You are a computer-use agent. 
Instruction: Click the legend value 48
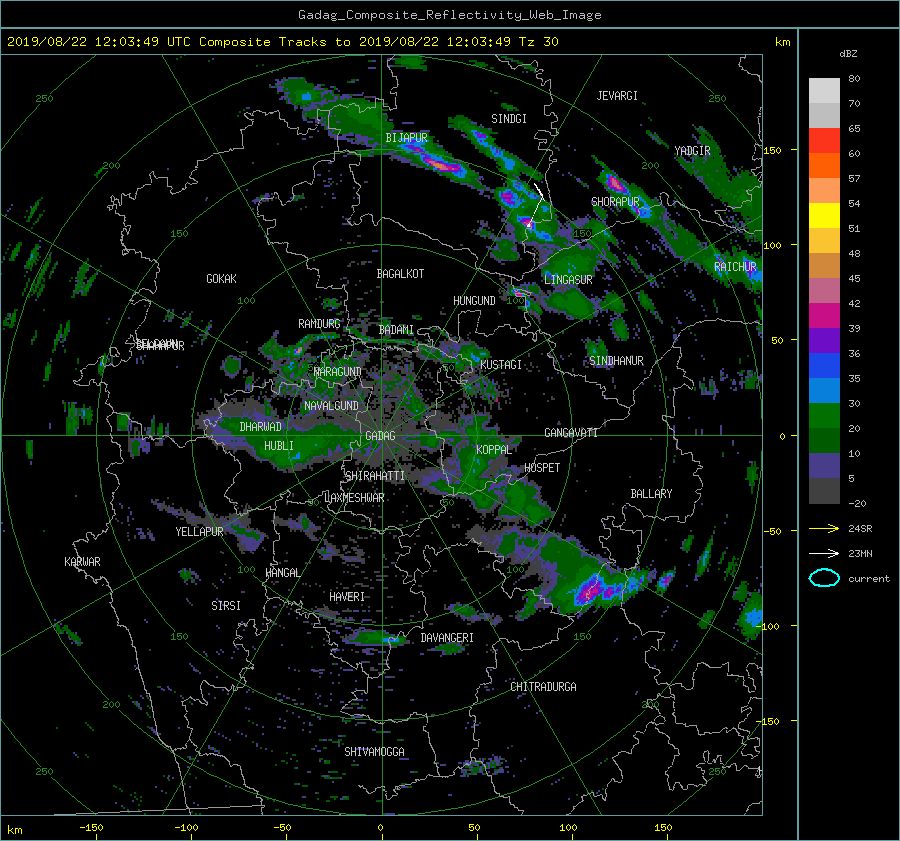tap(854, 253)
